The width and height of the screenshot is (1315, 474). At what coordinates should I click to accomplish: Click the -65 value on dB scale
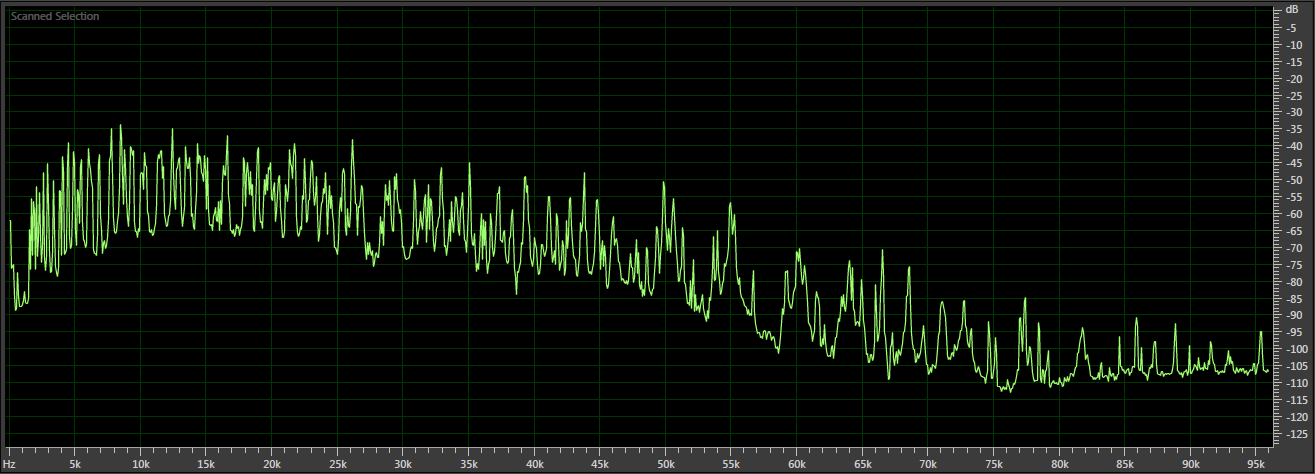1293,231
